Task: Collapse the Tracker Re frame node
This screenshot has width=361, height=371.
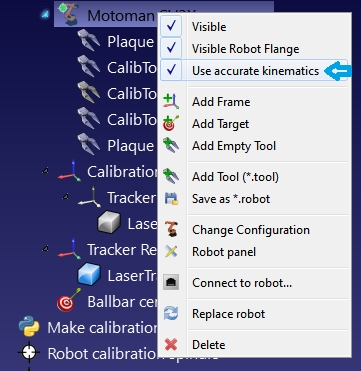Action: [x=45, y=249]
